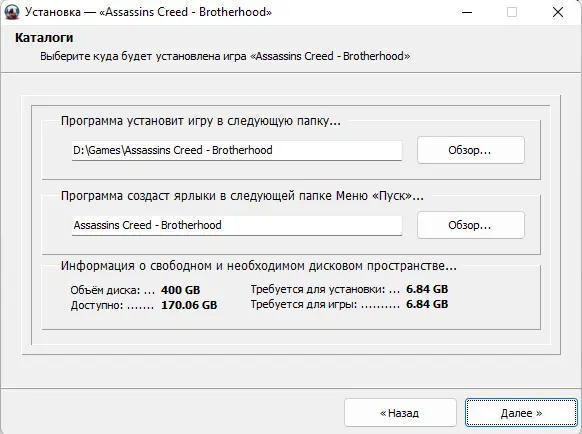Proceed with the Далее » button
This screenshot has height=434, width=582.
521,413
